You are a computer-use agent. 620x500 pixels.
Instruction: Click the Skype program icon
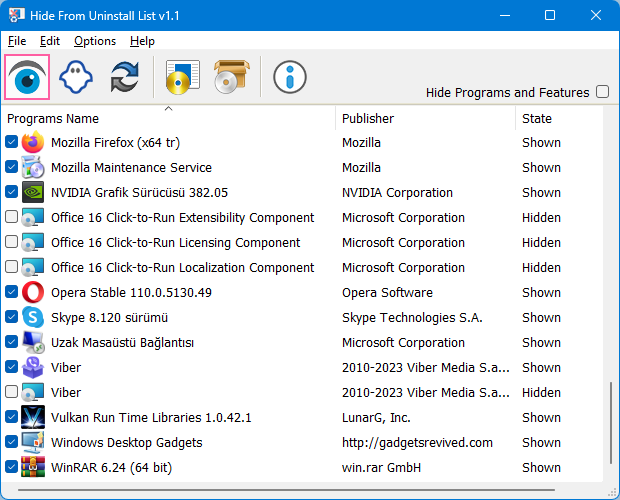33,317
